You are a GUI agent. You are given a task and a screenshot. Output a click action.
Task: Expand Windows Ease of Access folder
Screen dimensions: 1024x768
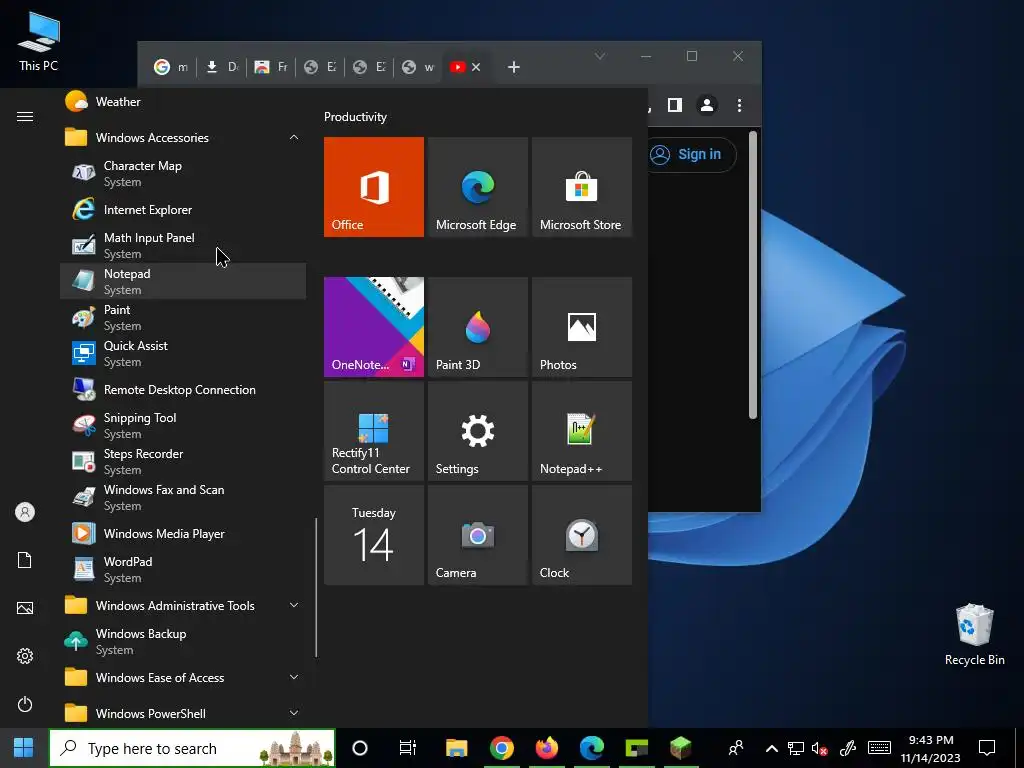tap(183, 677)
